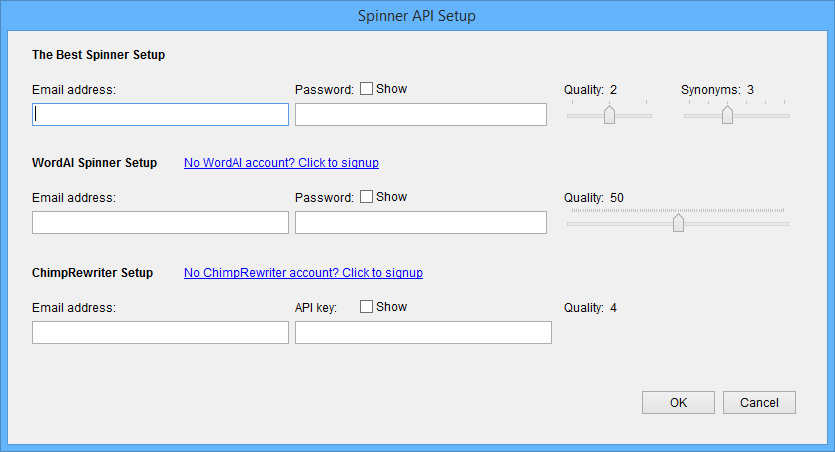Open the WordAI account signup link

point(281,163)
